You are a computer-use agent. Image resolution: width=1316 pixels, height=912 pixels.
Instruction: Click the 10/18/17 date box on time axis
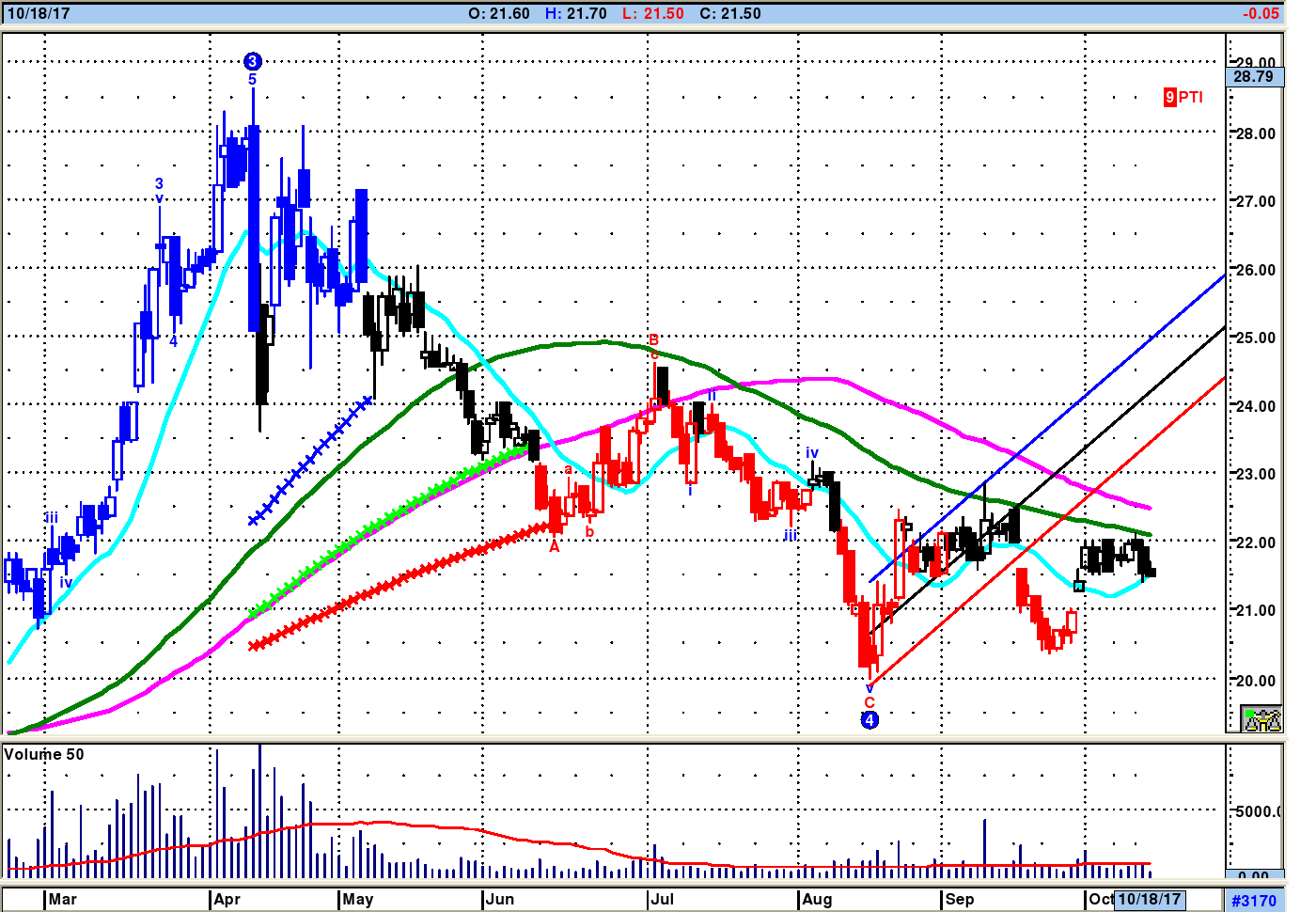[1149, 899]
